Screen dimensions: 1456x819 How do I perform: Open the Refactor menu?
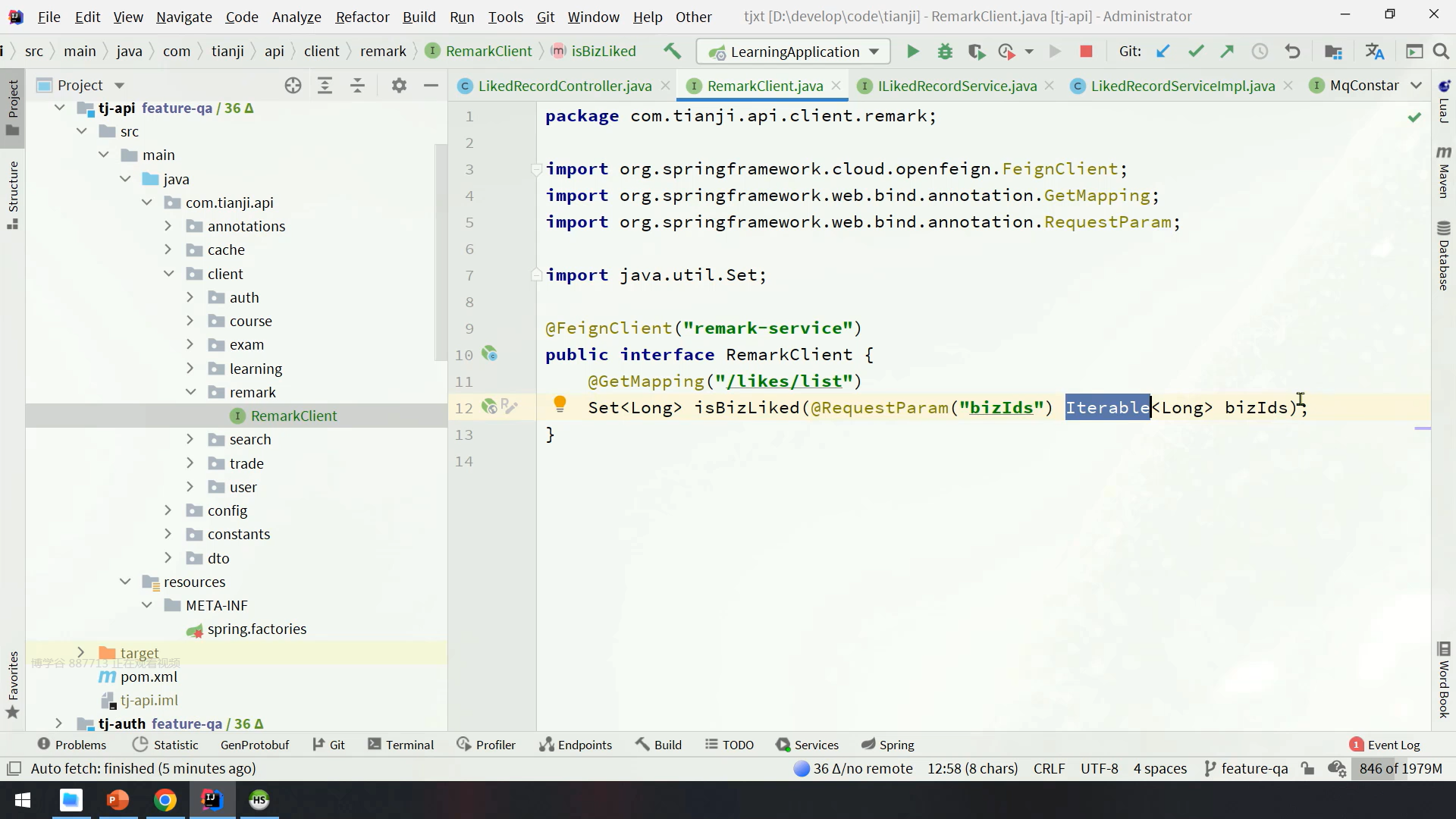click(362, 17)
